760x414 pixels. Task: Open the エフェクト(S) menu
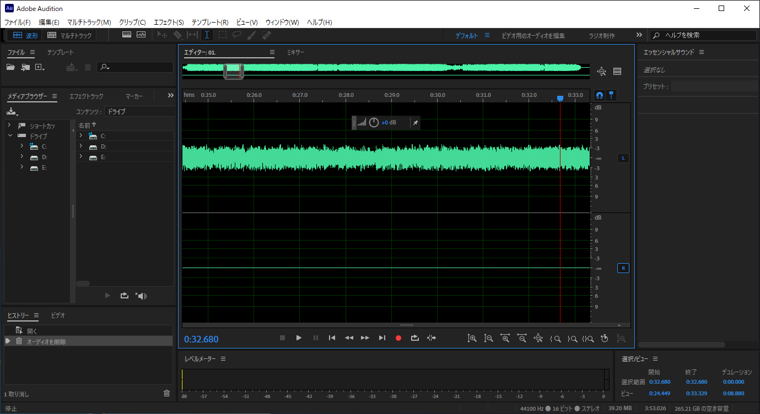[169, 22]
